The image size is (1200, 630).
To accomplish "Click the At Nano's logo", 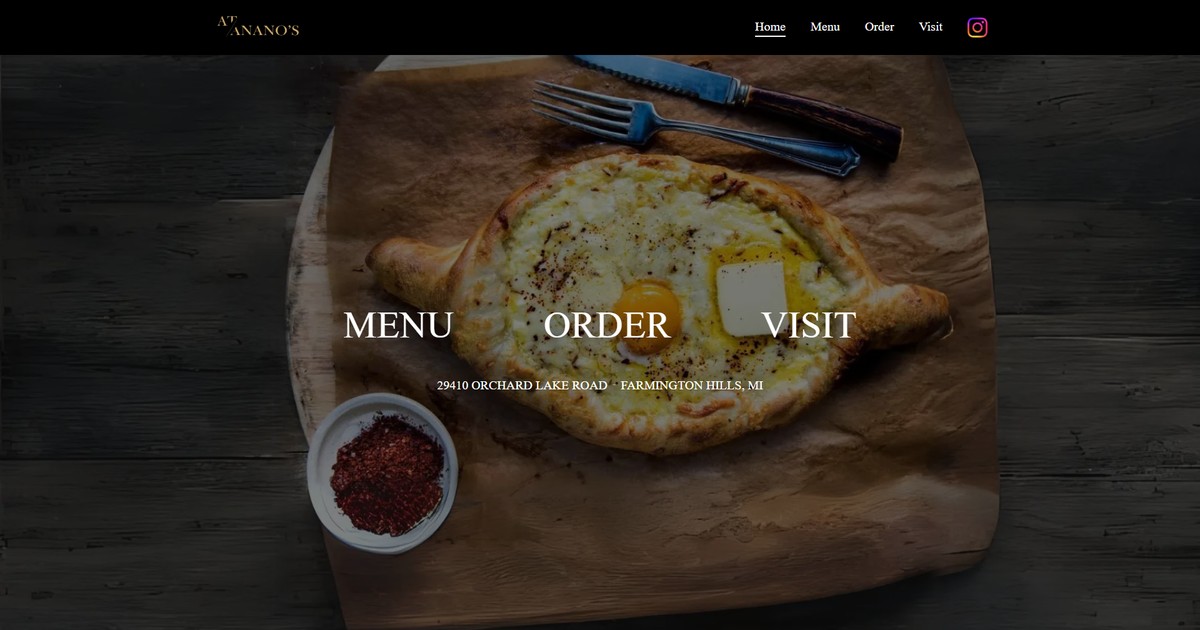I will [x=258, y=26].
